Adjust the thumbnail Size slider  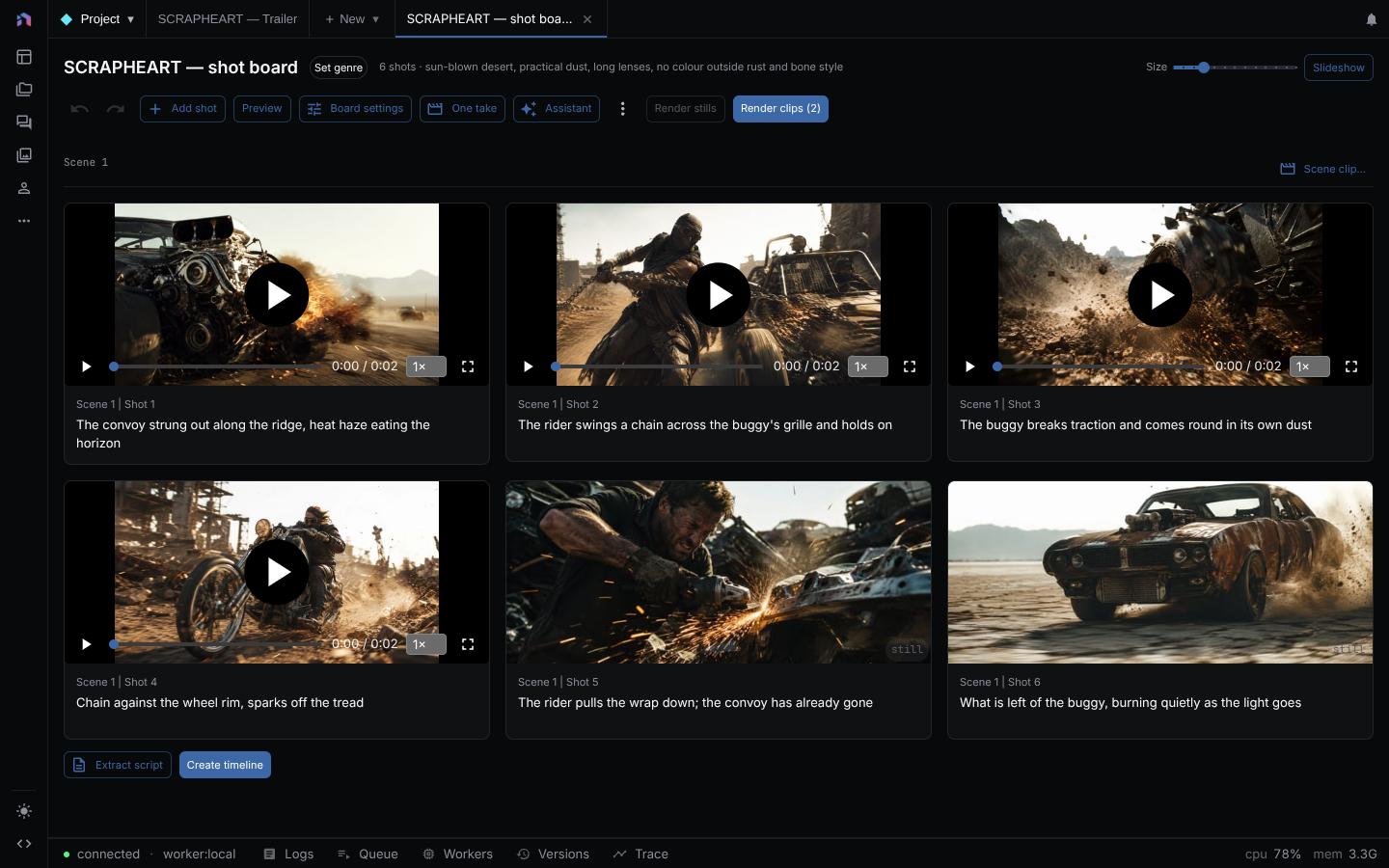tap(1235, 68)
